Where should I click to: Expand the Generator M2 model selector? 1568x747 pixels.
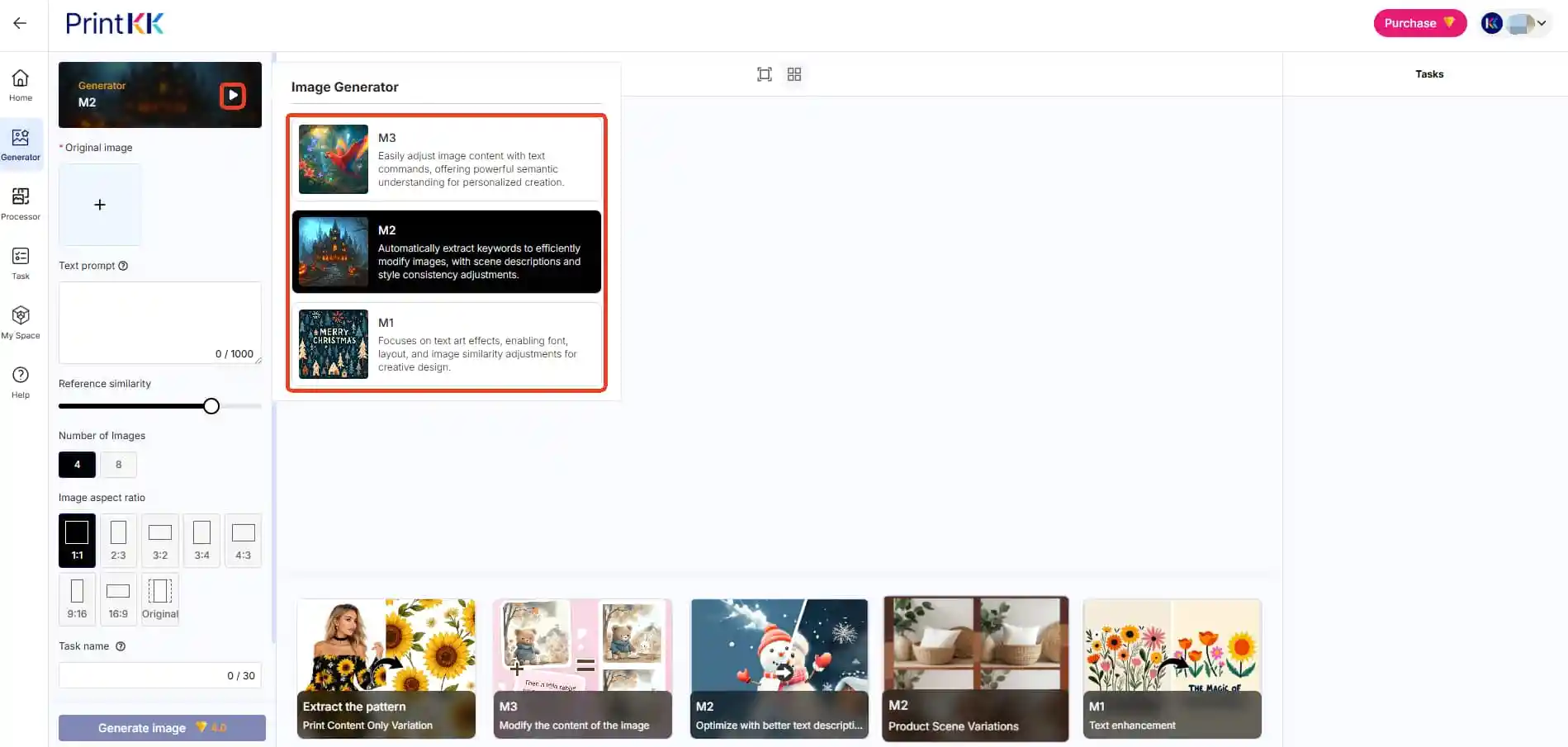(x=233, y=95)
